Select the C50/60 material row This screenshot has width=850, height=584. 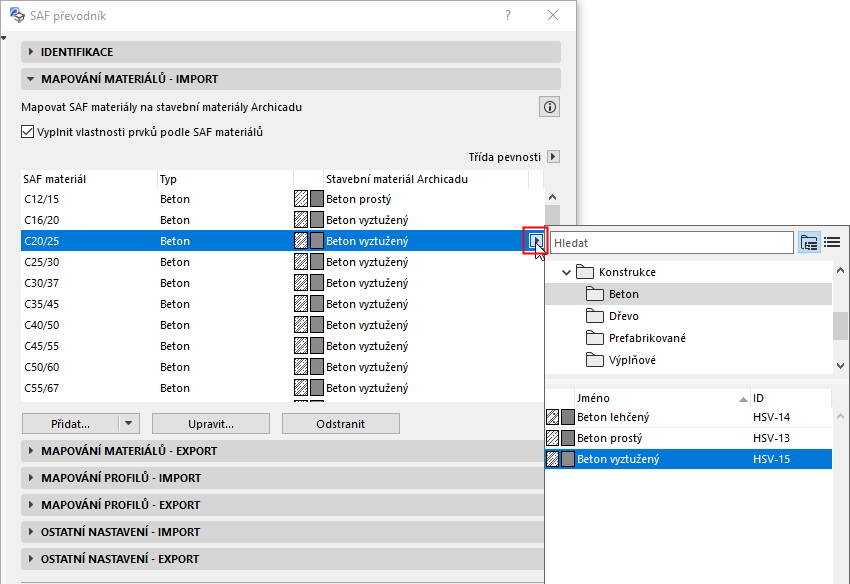(x=282, y=367)
